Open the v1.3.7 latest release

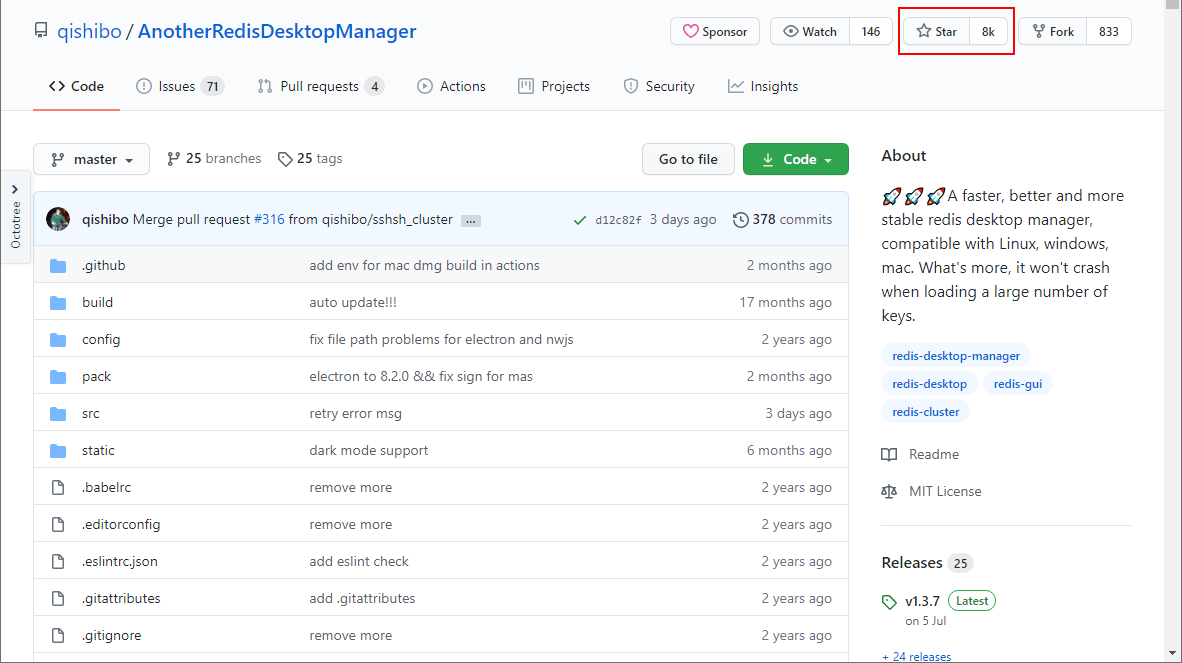point(922,601)
